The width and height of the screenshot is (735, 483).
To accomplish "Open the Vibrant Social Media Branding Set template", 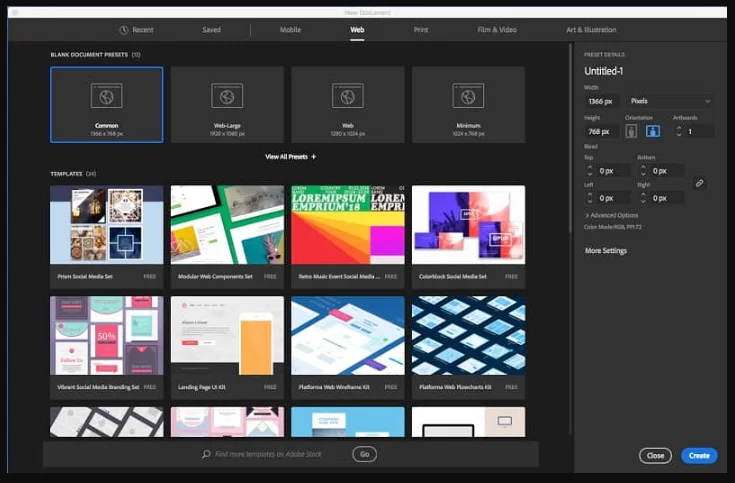I will point(107,347).
